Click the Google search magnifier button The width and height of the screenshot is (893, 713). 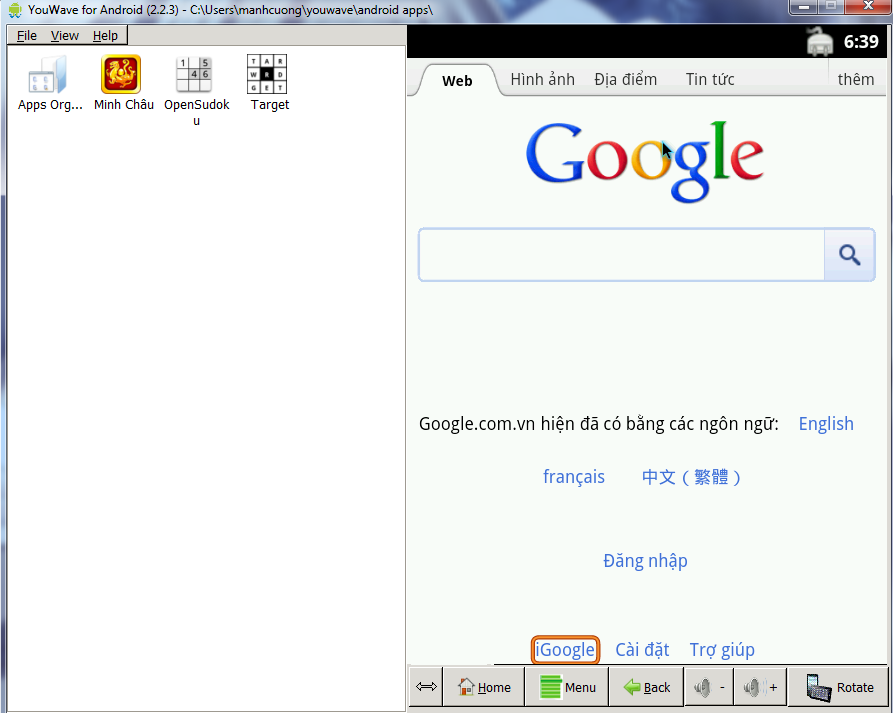coord(849,255)
